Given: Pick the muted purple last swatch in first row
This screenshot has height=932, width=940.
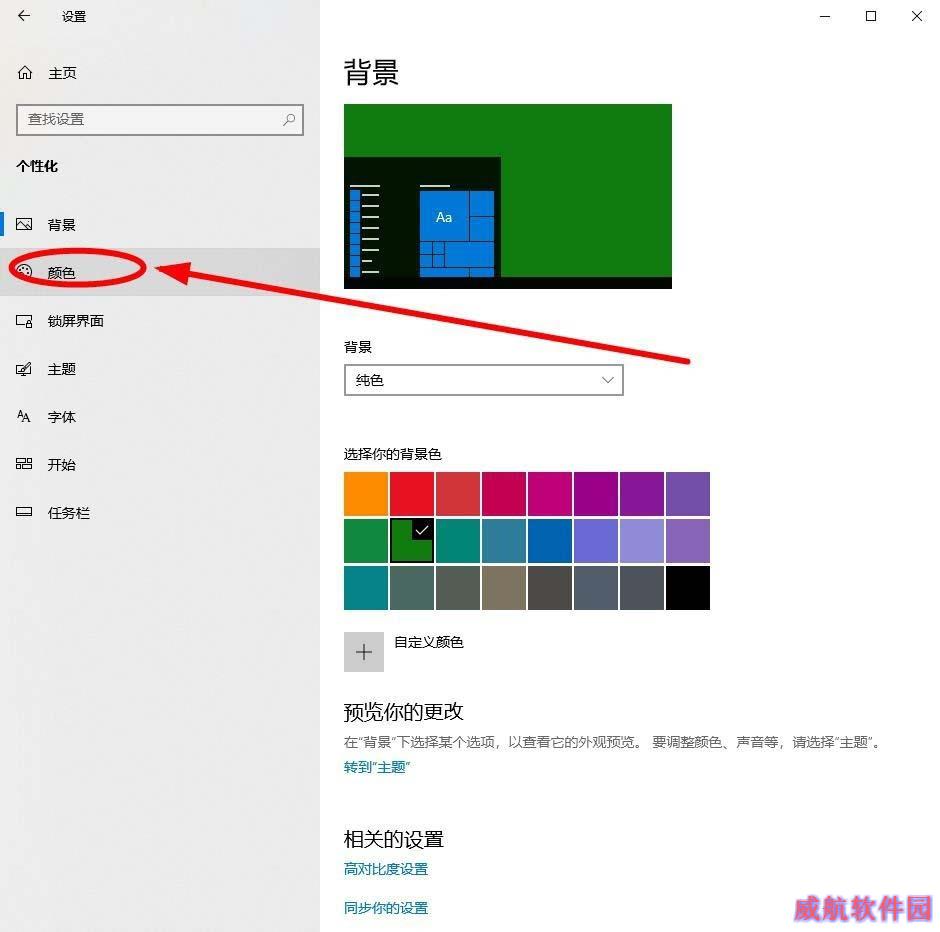Looking at the screenshot, I should pos(688,494).
